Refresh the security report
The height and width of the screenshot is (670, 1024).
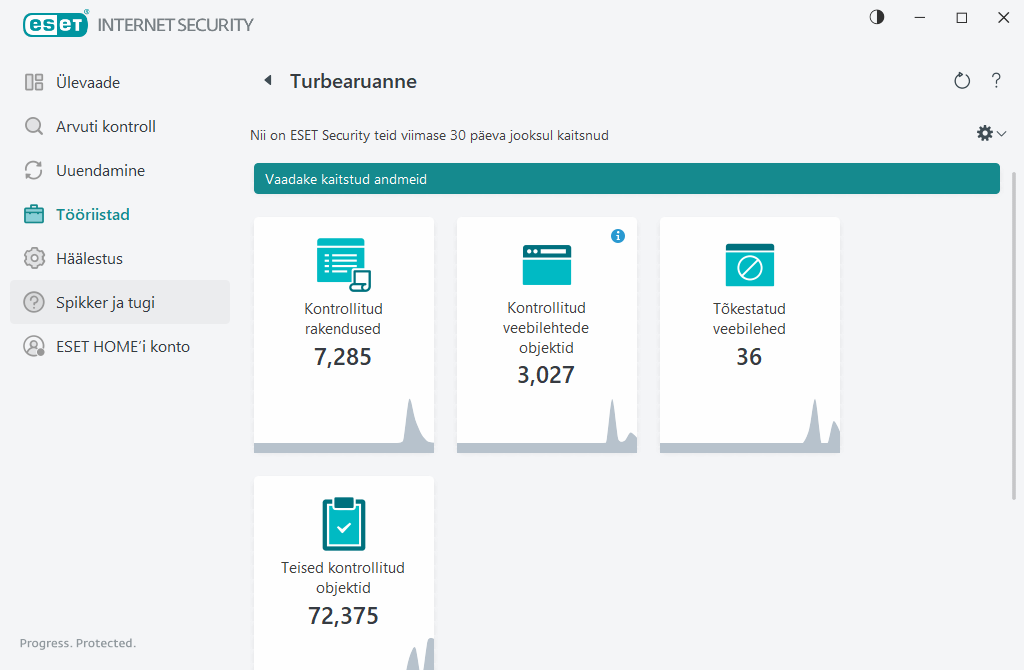click(962, 81)
